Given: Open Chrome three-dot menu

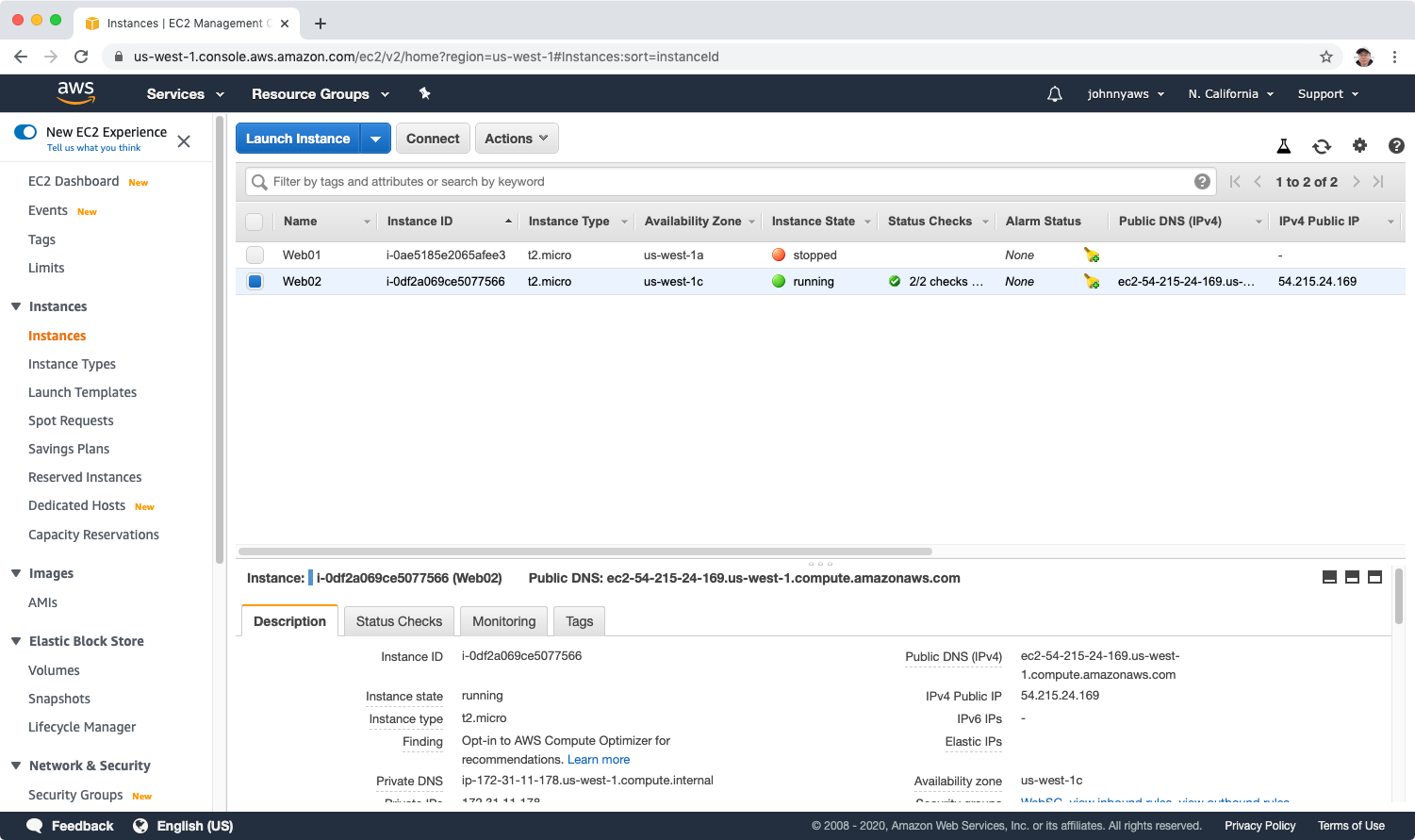Looking at the screenshot, I should click(1394, 57).
